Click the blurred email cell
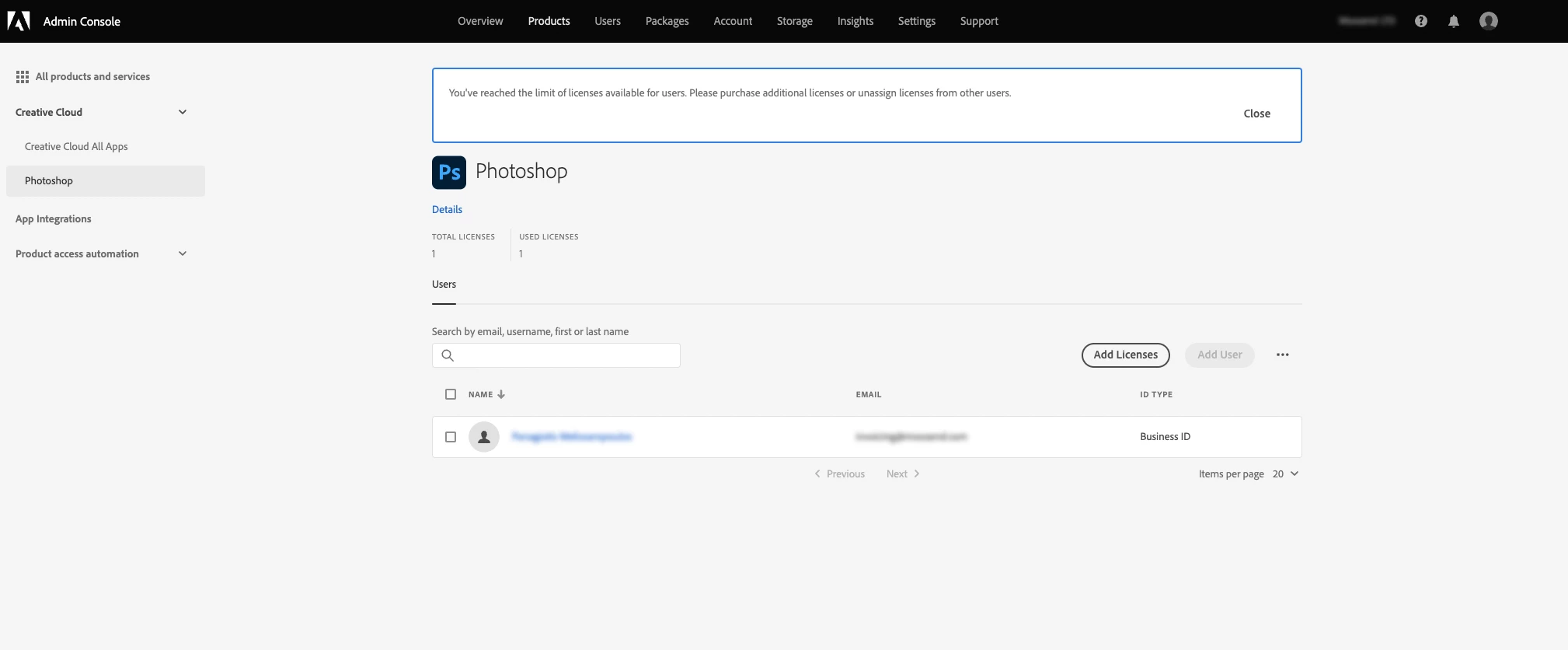Viewport: 1568px width, 650px height. [x=911, y=437]
